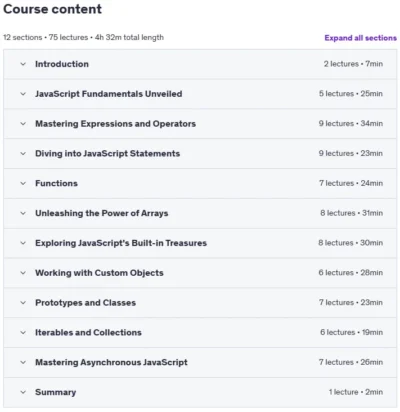Open chevron for Diving into JavaScript Statements
This screenshot has height=412, width=400.
(x=23, y=154)
